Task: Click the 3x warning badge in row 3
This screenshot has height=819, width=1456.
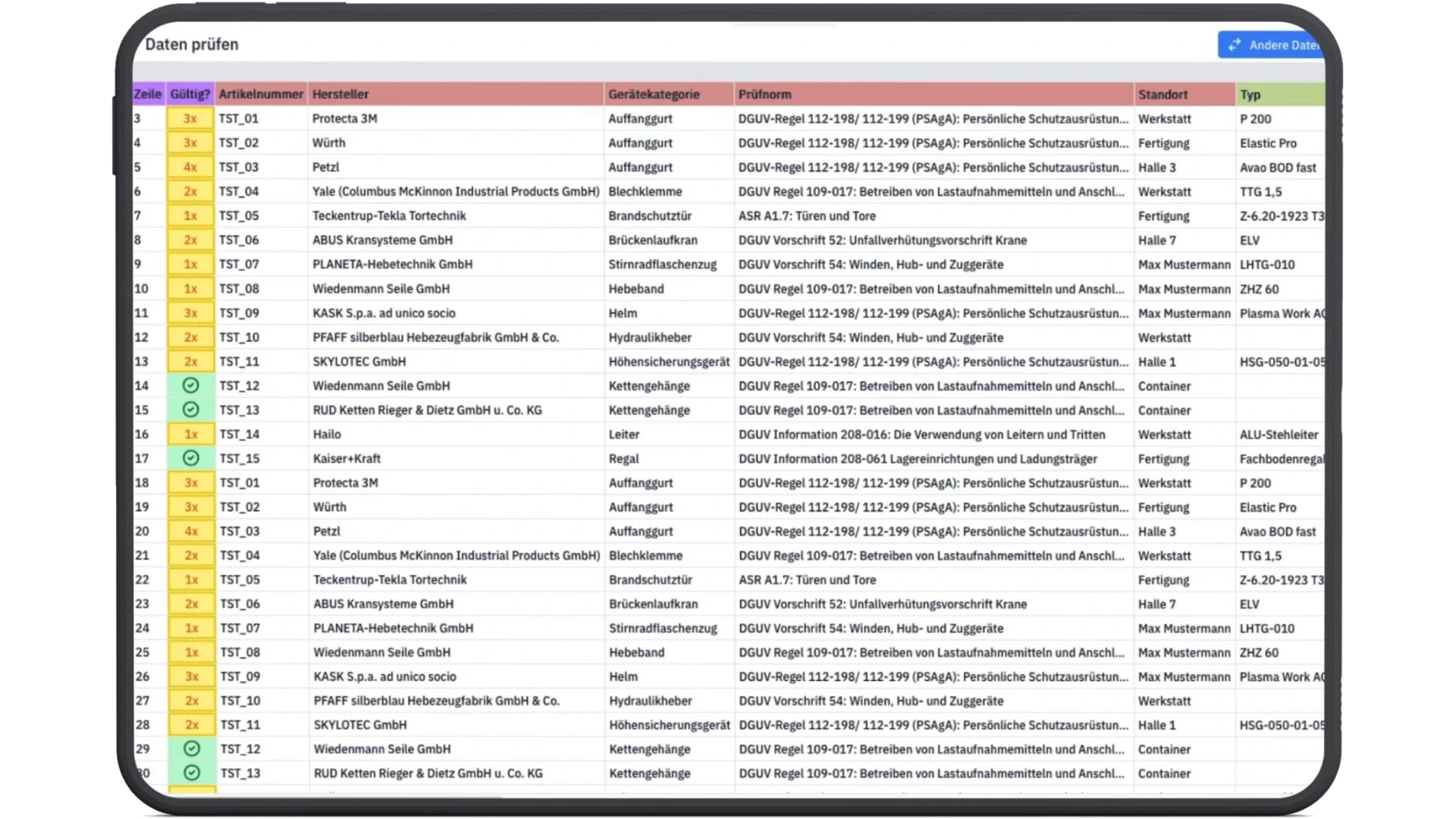Action: tap(190, 118)
